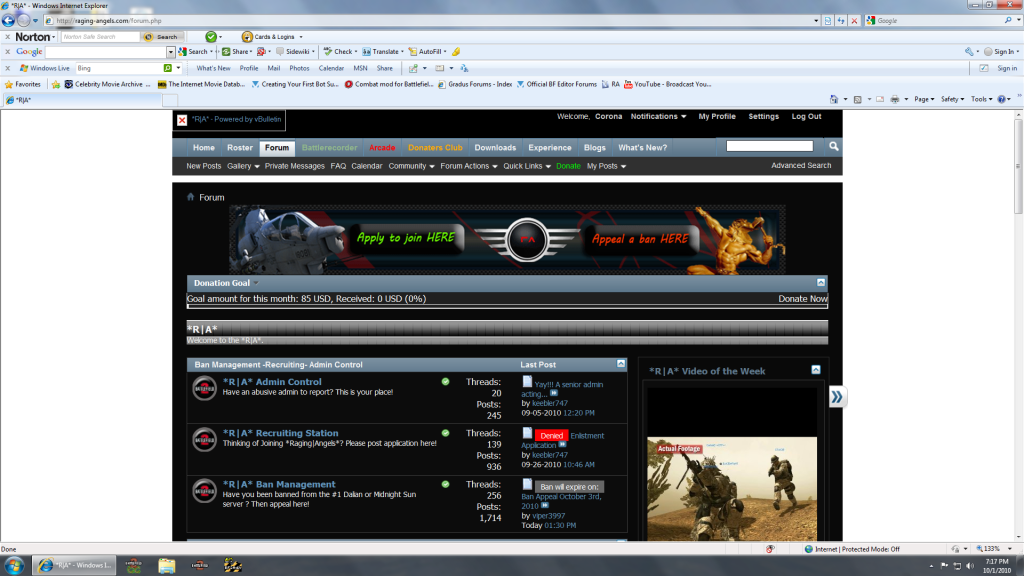
Task: Click the Appeal a ban HERE banner
Action: [640, 239]
